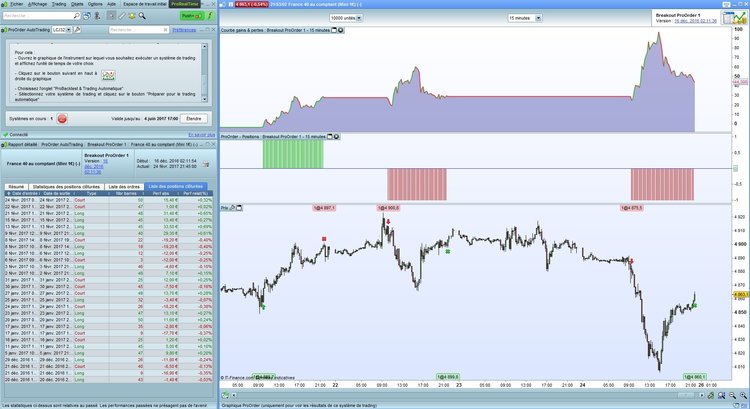Switch to Liste des ordres tab

point(124,187)
